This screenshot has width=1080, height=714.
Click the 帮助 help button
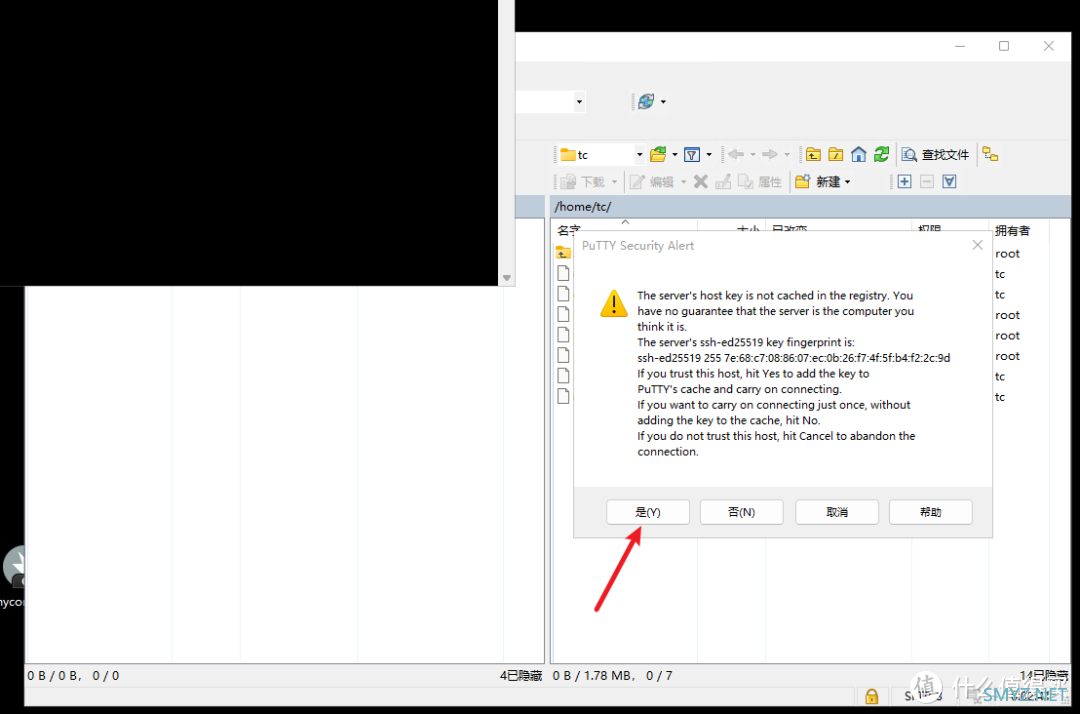(931, 512)
